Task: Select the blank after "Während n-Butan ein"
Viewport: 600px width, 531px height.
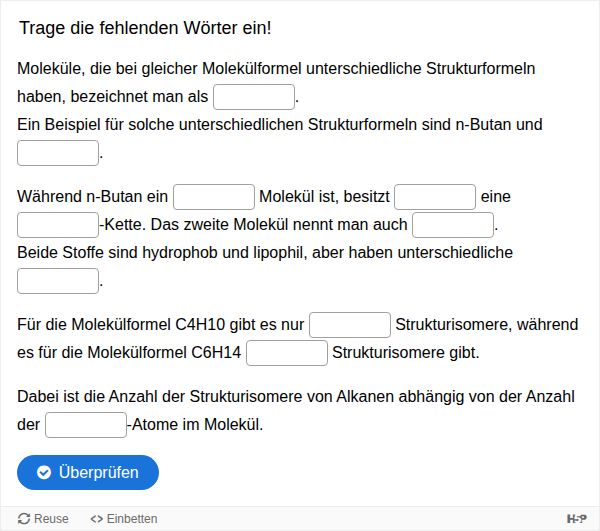Action: pyautogui.click(x=214, y=197)
